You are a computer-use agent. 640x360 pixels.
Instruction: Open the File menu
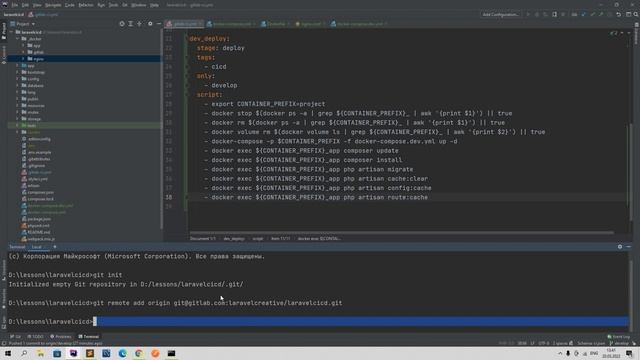click(x=15, y=5)
